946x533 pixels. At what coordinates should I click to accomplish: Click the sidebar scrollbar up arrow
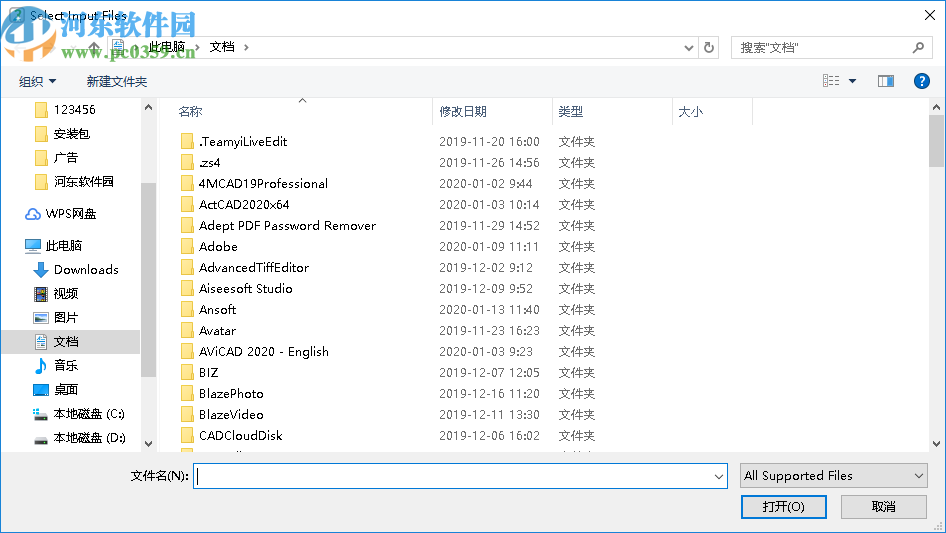[x=148, y=107]
